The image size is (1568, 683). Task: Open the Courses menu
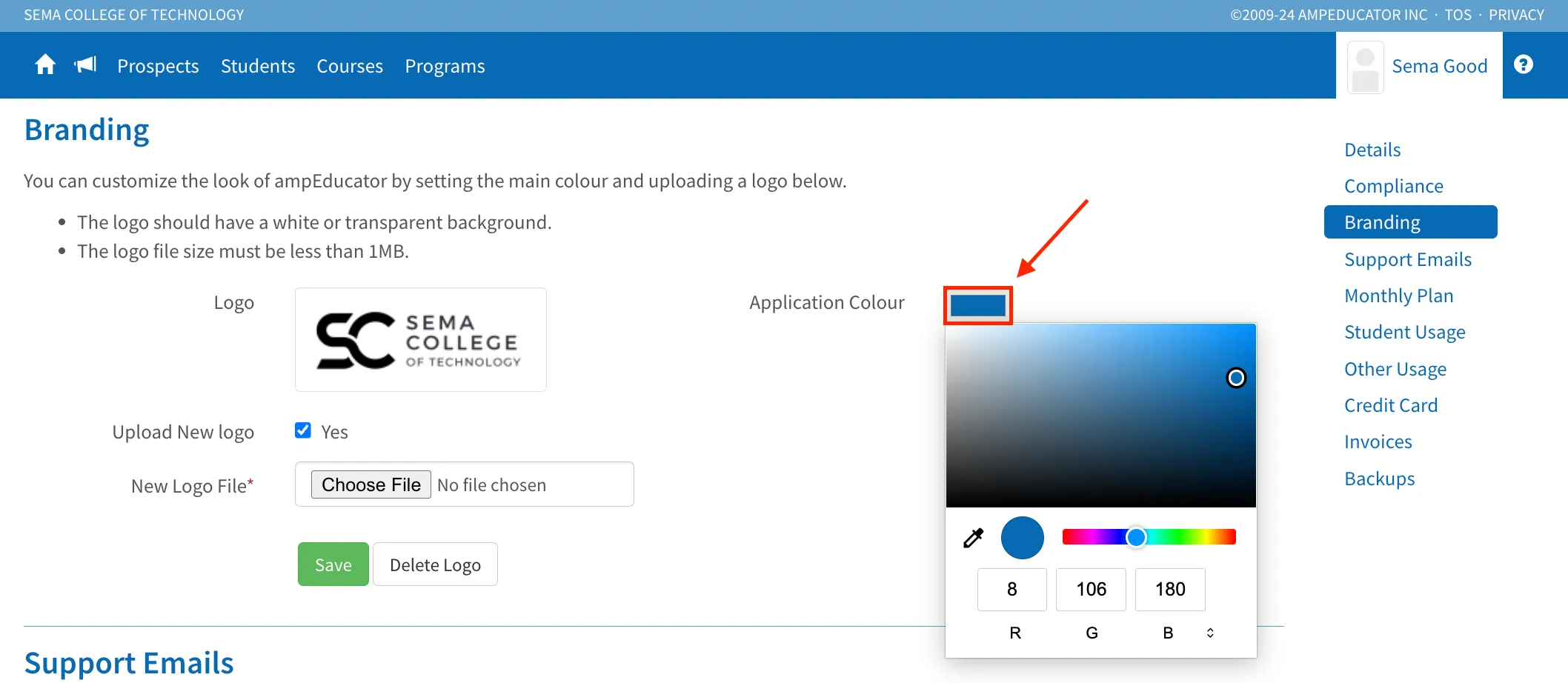pyautogui.click(x=350, y=66)
